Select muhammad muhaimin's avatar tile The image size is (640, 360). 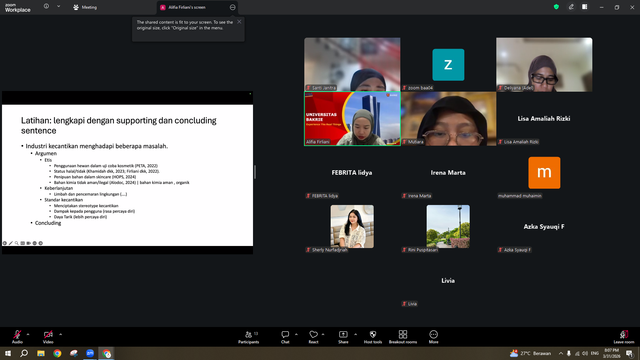pyautogui.click(x=544, y=173)
